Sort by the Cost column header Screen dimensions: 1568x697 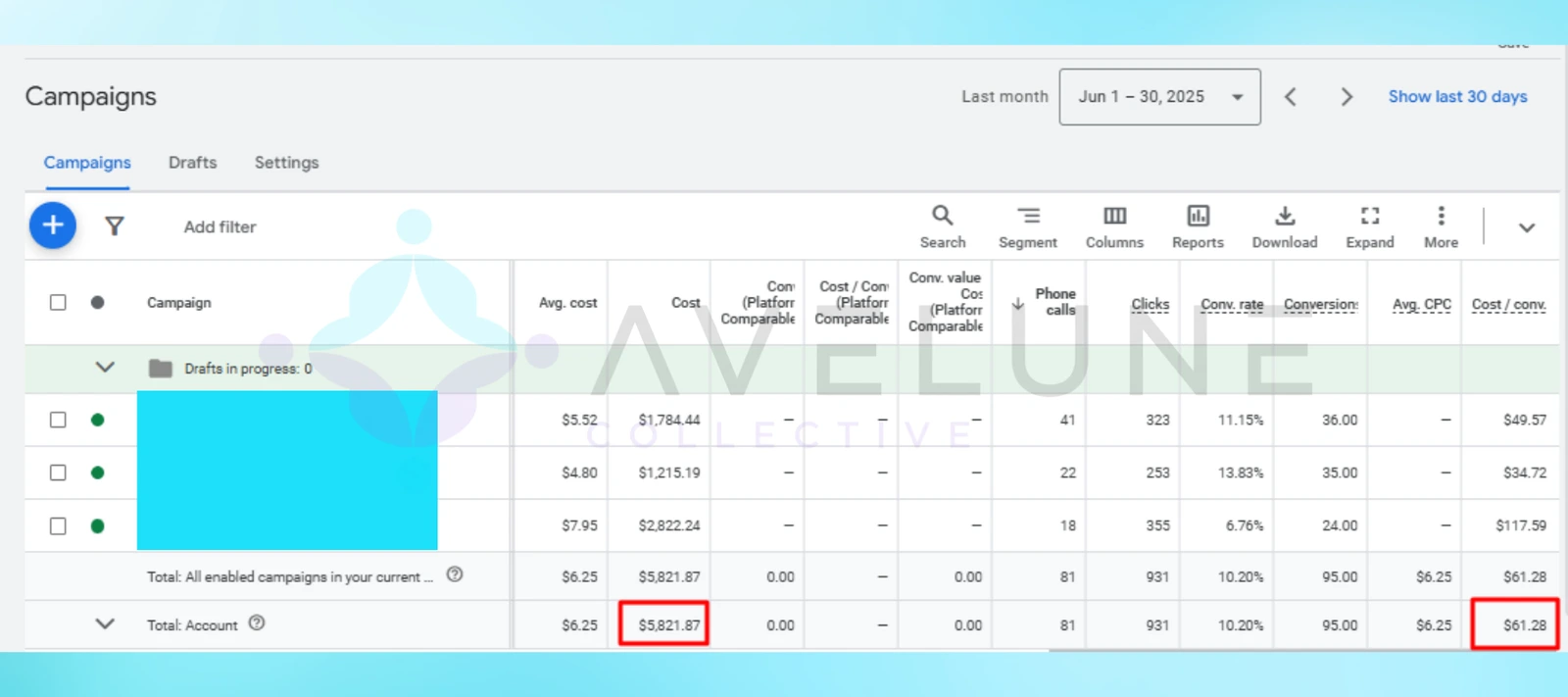pos(686,303)
